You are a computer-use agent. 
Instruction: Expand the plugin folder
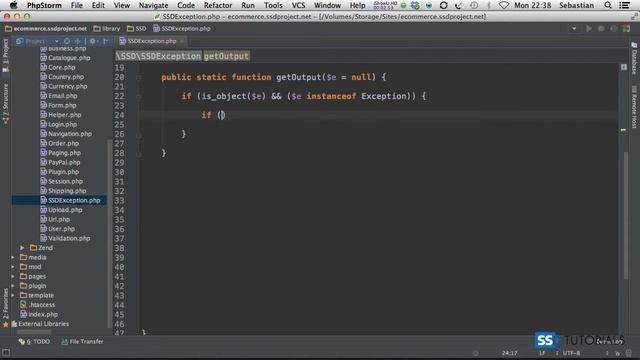point(13,286)
